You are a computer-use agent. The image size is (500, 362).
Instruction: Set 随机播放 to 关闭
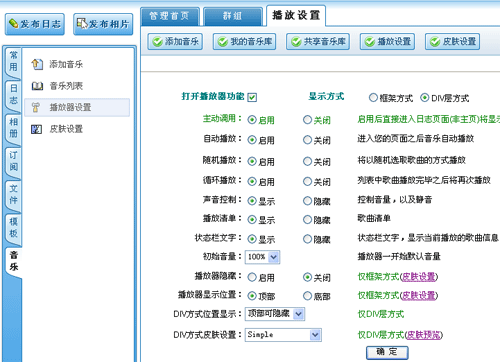307,162
